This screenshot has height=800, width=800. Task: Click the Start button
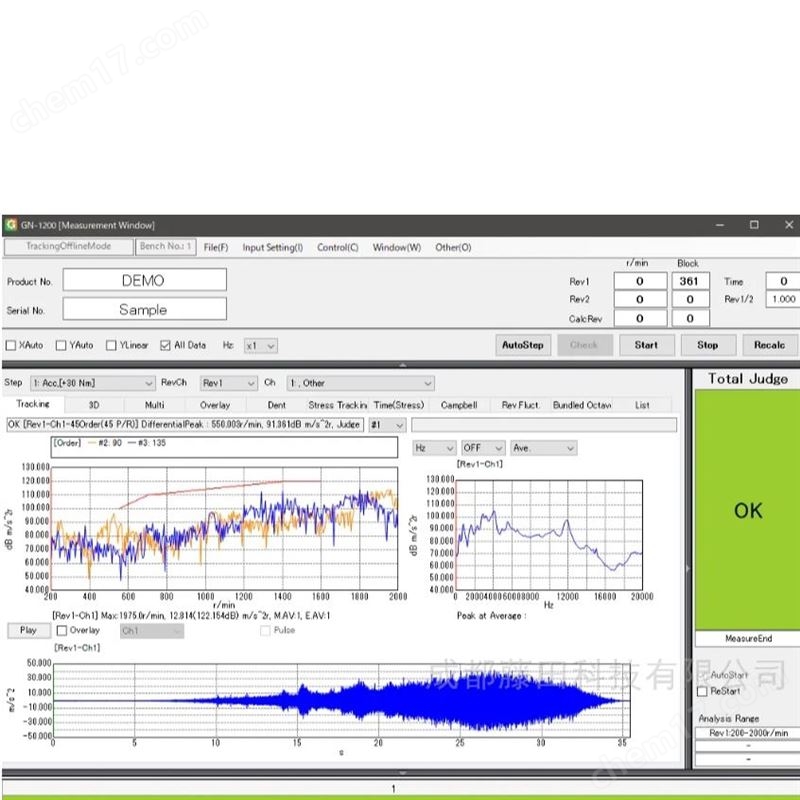click(x=646, y=345)
